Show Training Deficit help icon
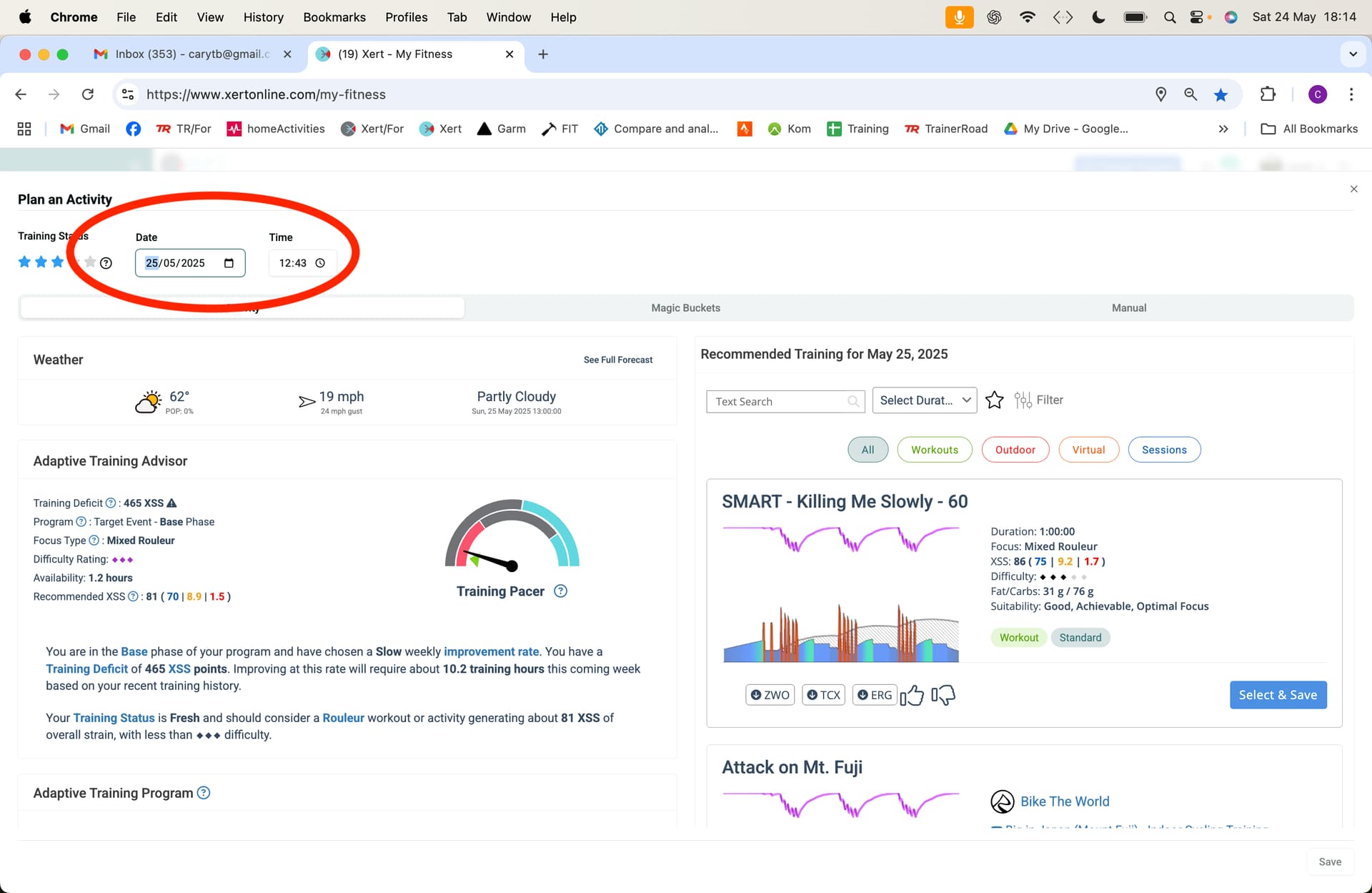The width and height of the screenshot is (1372, 893). [111, 503]
